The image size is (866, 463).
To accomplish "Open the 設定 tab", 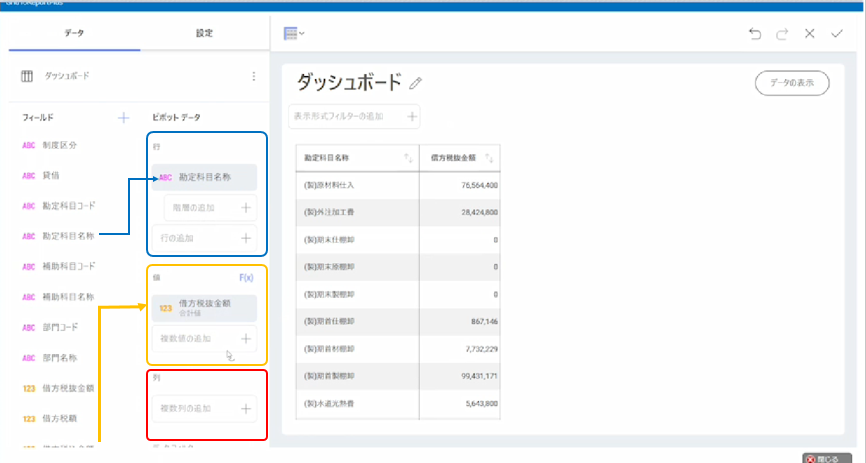I will [x=204, y=33].
